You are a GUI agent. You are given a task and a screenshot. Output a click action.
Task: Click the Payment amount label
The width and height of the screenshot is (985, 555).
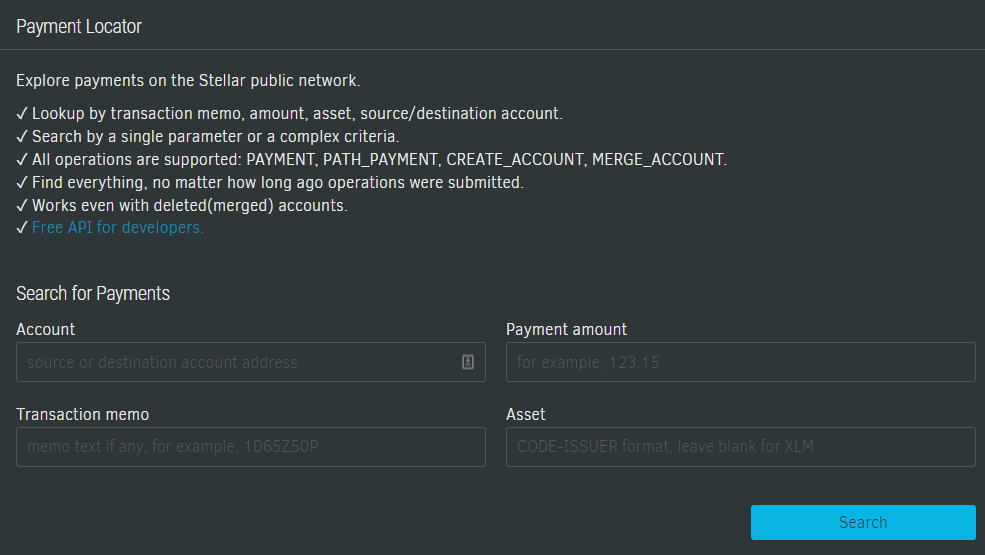pyautogui.click(x=566, y=329)
